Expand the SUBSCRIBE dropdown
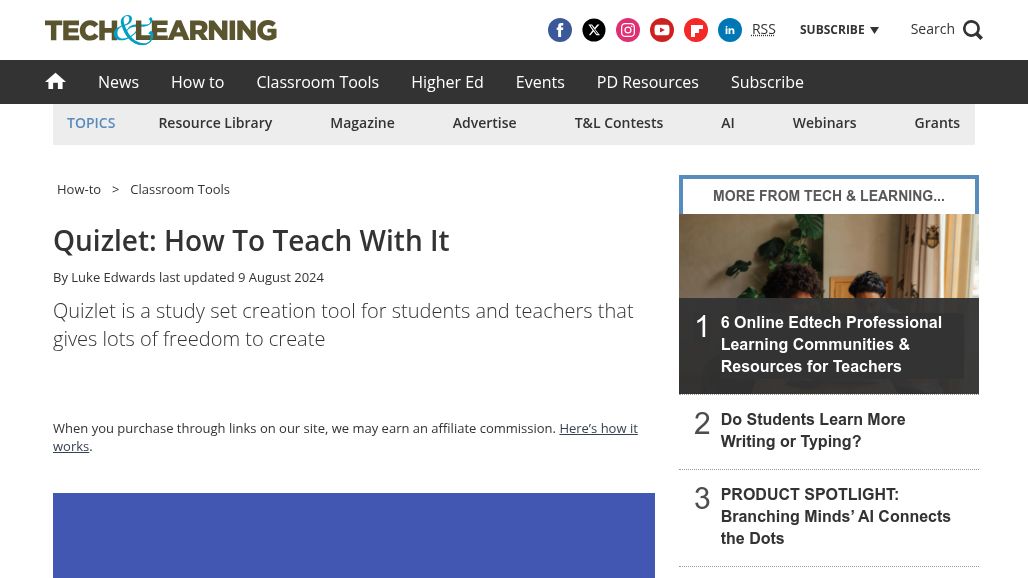Viewport: 1028px width, 578px height. point(839,29)
